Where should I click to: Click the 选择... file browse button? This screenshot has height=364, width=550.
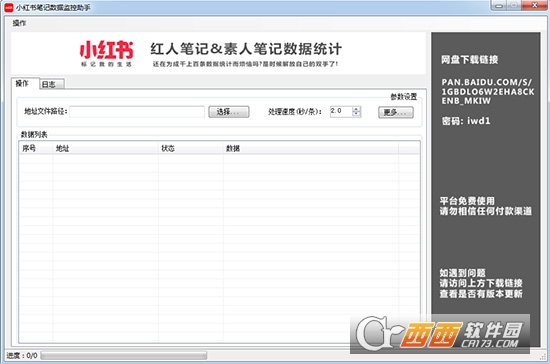229,112
